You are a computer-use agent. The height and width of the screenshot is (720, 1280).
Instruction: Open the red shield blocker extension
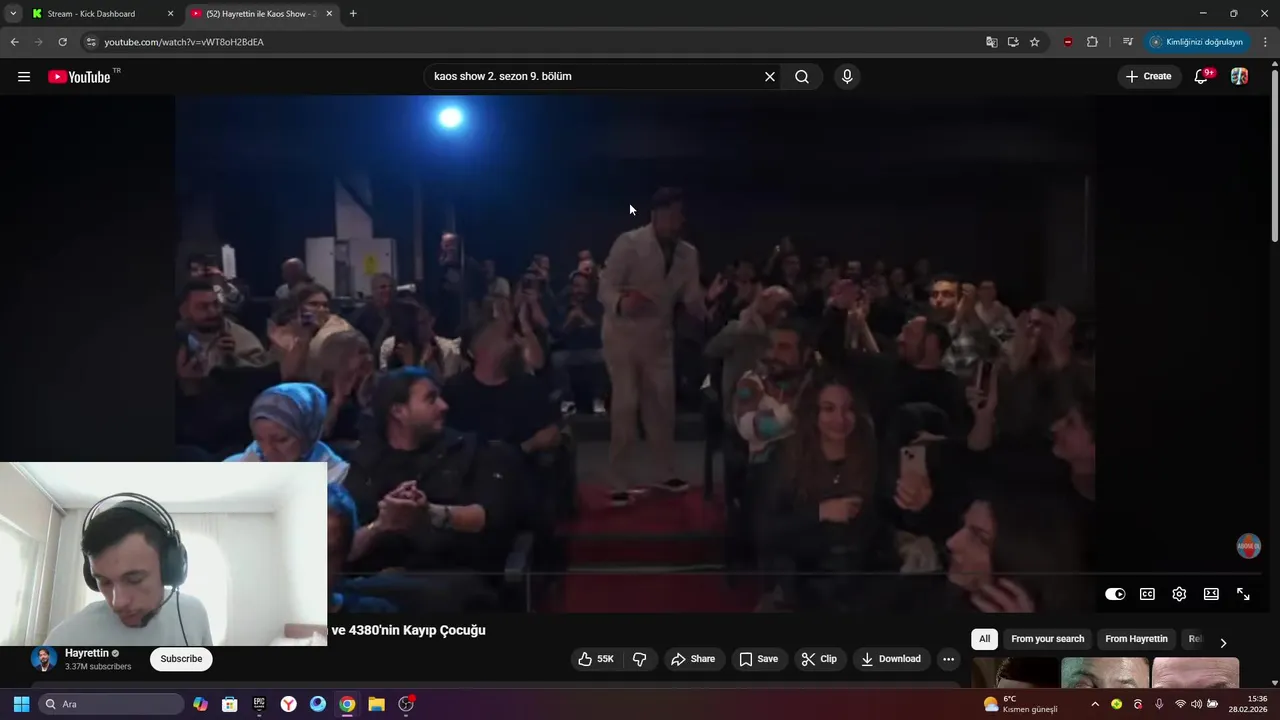tap(1068, 42)
